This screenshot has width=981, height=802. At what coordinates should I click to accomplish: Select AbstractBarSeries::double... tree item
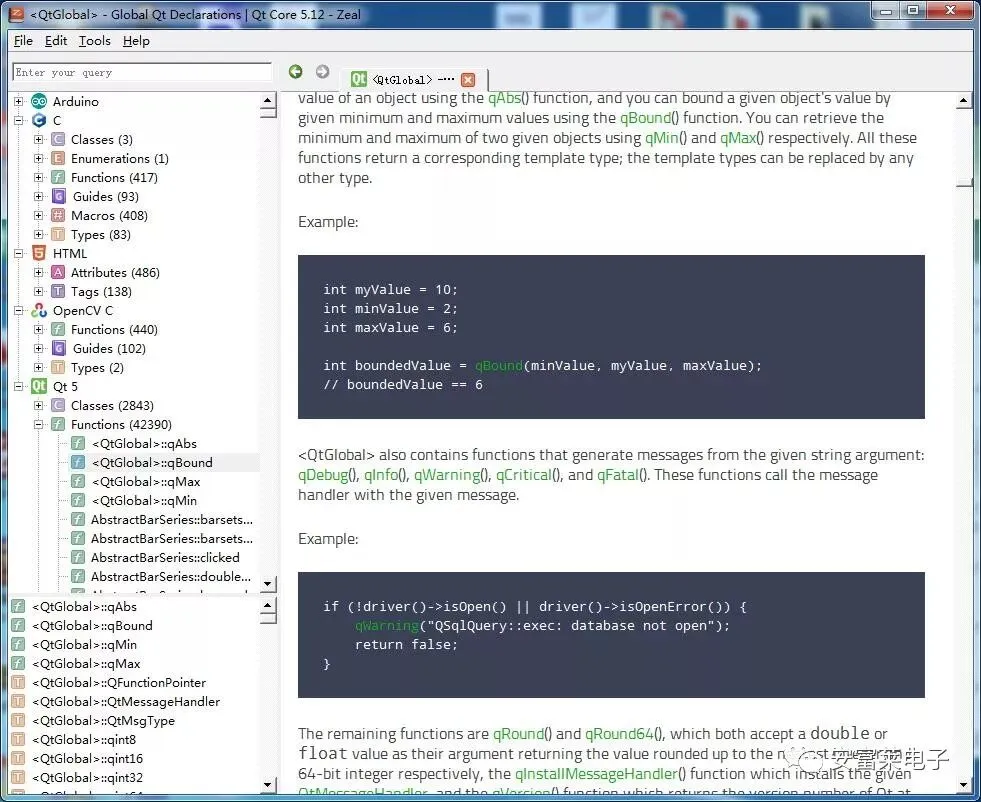click(x=171, y=576)
